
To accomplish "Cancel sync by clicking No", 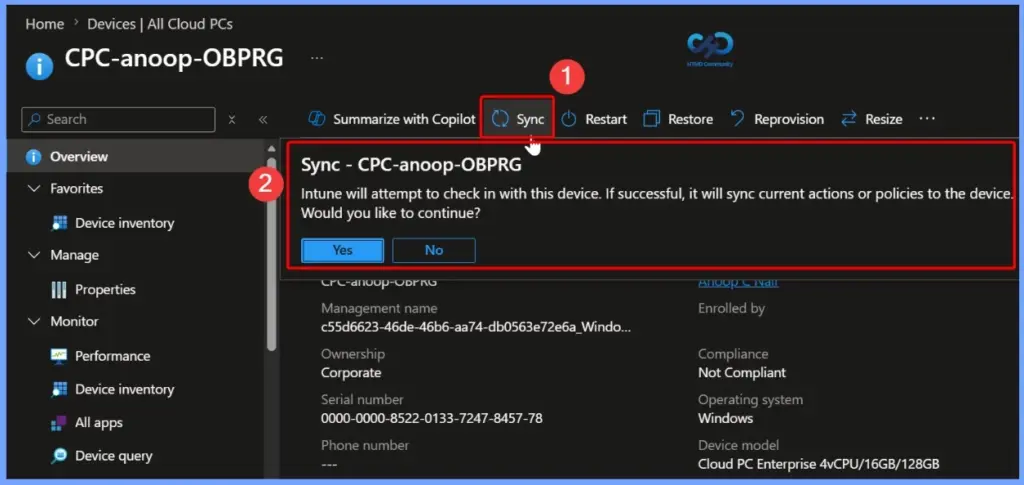I will (x=434, y=250).
